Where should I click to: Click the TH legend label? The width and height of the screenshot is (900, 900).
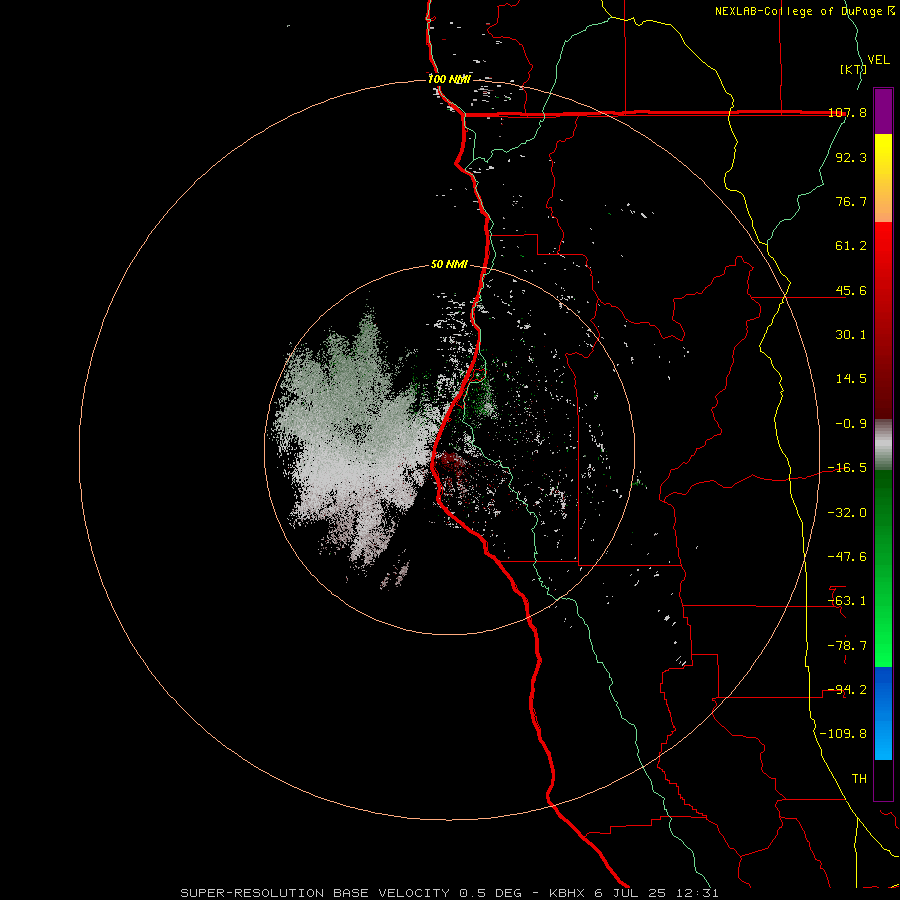pyautogui.click(x=859, y=779)
